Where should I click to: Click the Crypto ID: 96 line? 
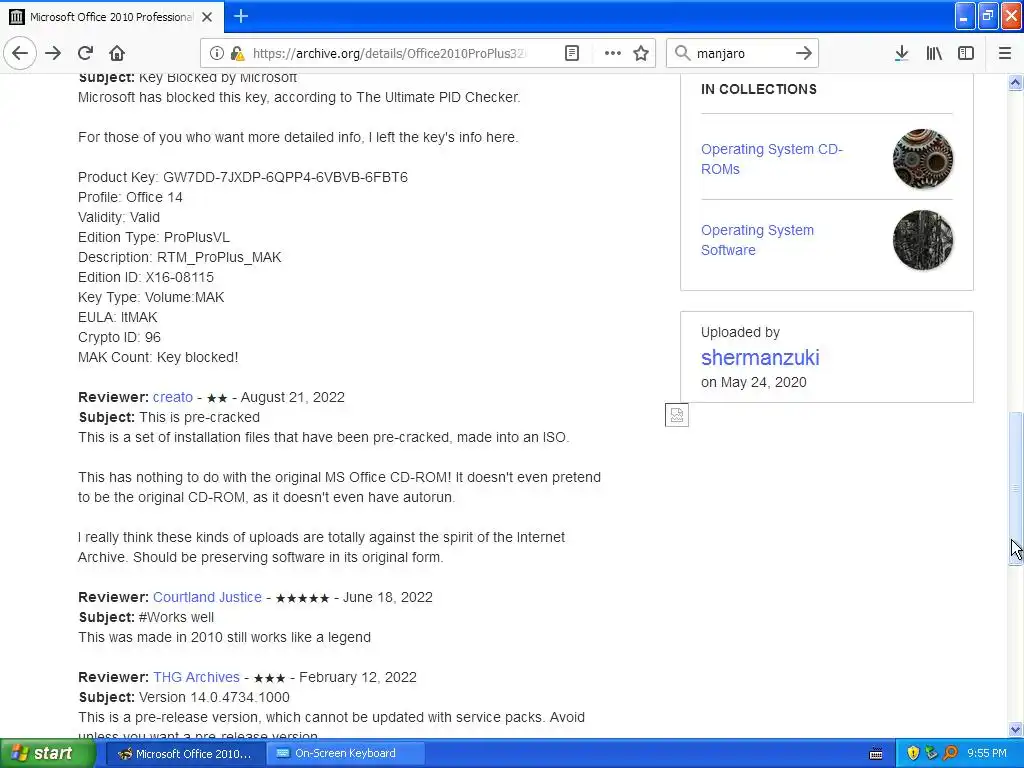[x=120, y=337]
